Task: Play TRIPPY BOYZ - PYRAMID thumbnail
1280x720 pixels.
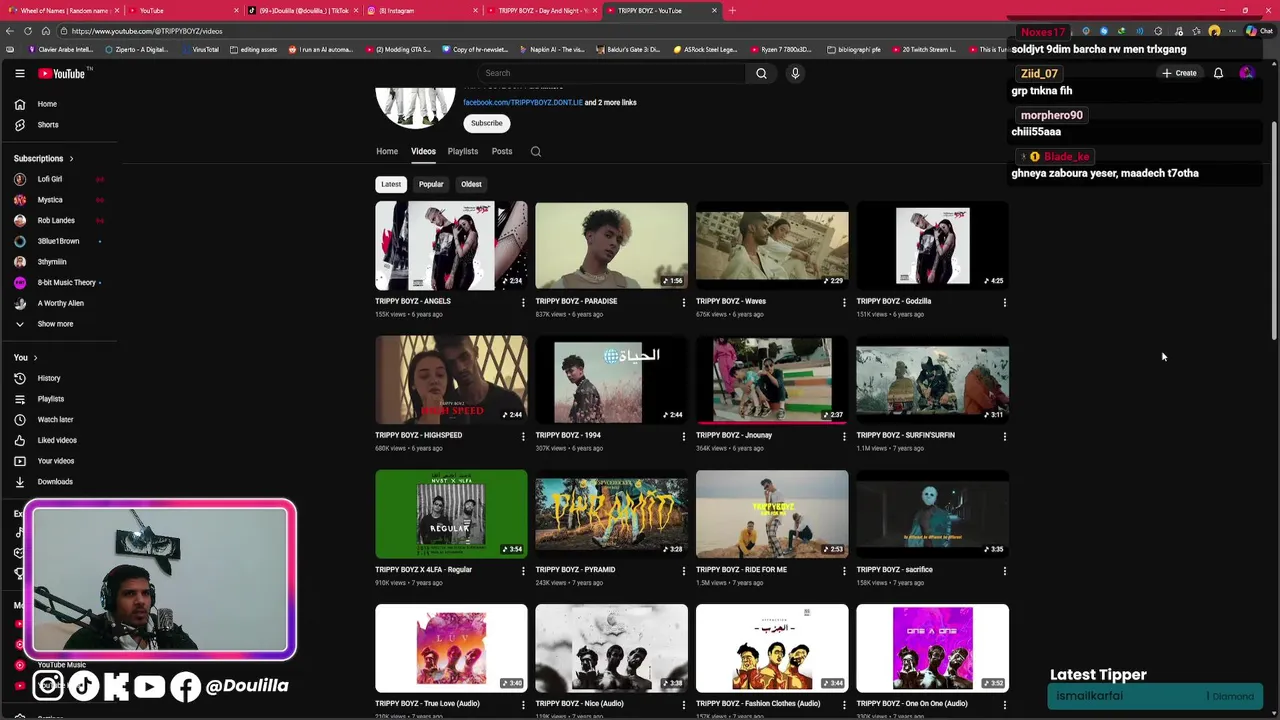Action: tap(611, 514)
